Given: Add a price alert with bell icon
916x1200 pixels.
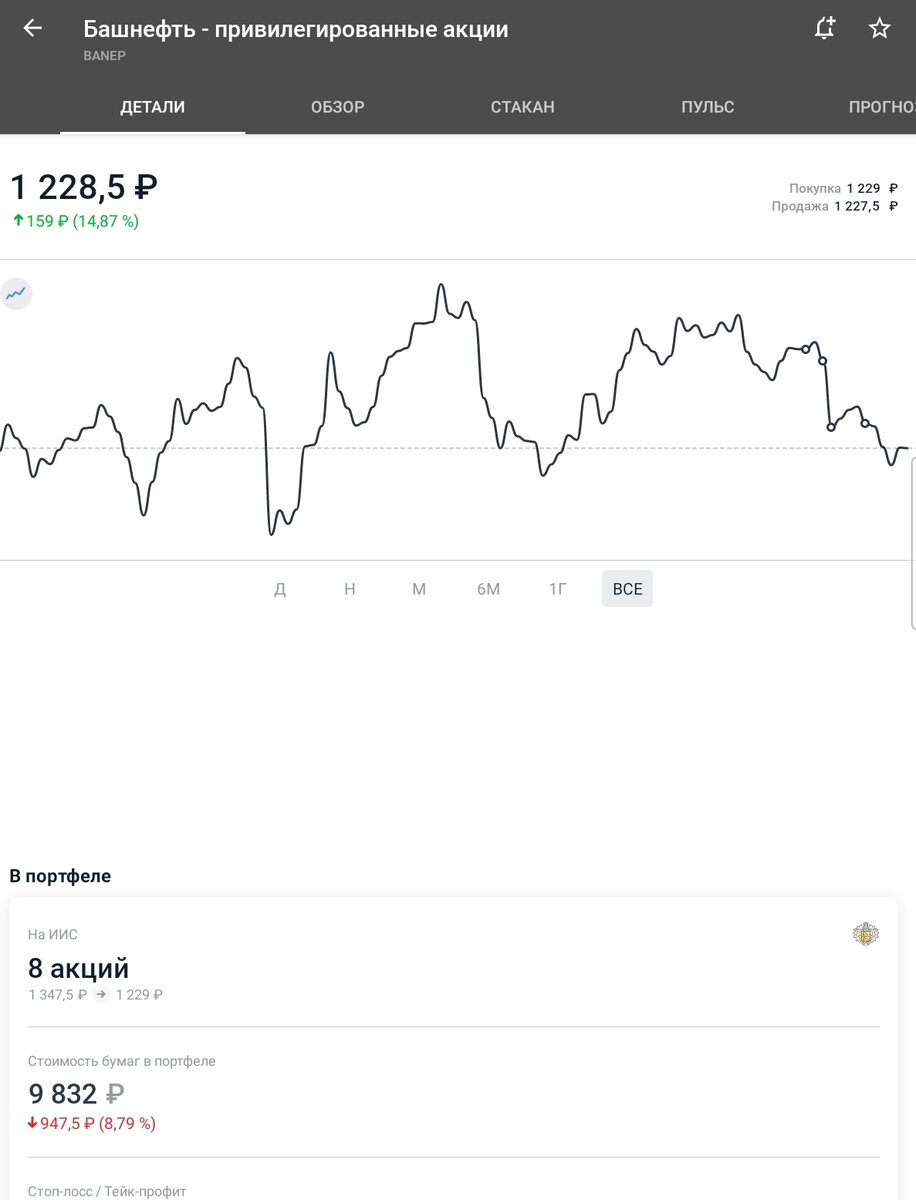Looking at the screenshot, I should 824,28.
